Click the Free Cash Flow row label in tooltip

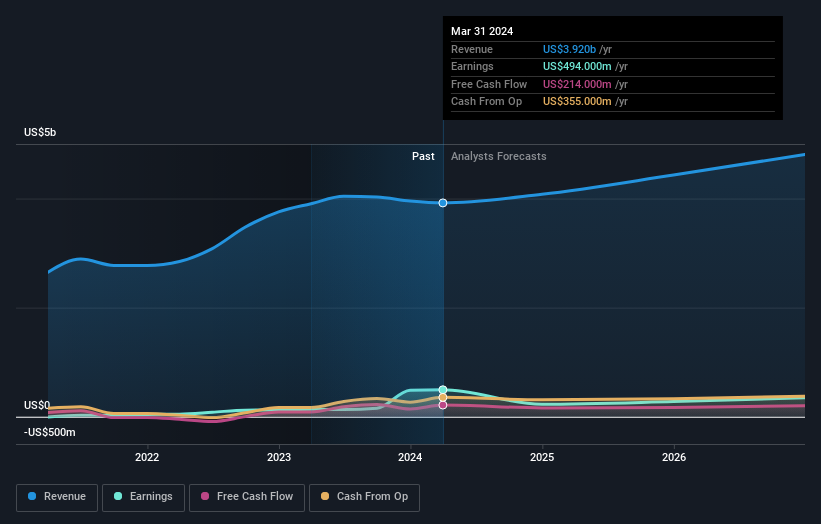pos(489,84)
